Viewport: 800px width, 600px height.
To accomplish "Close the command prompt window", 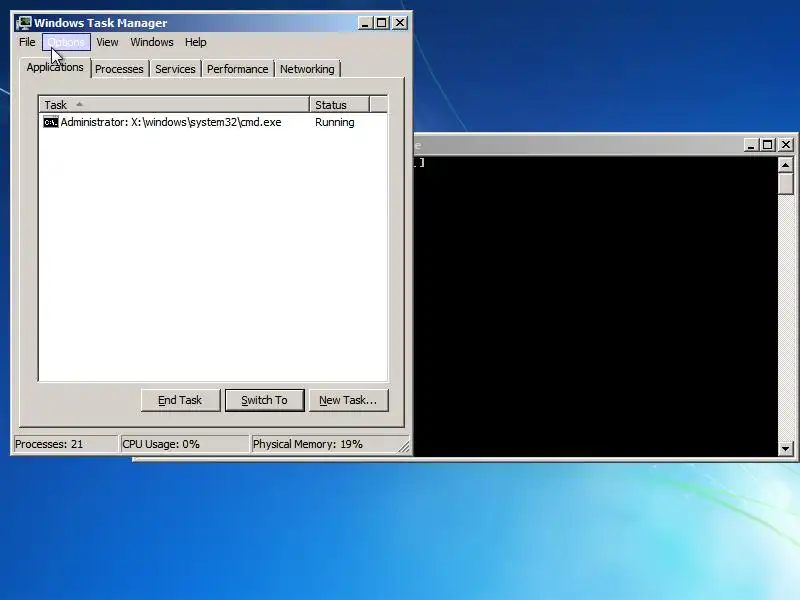I will point(786,145).
